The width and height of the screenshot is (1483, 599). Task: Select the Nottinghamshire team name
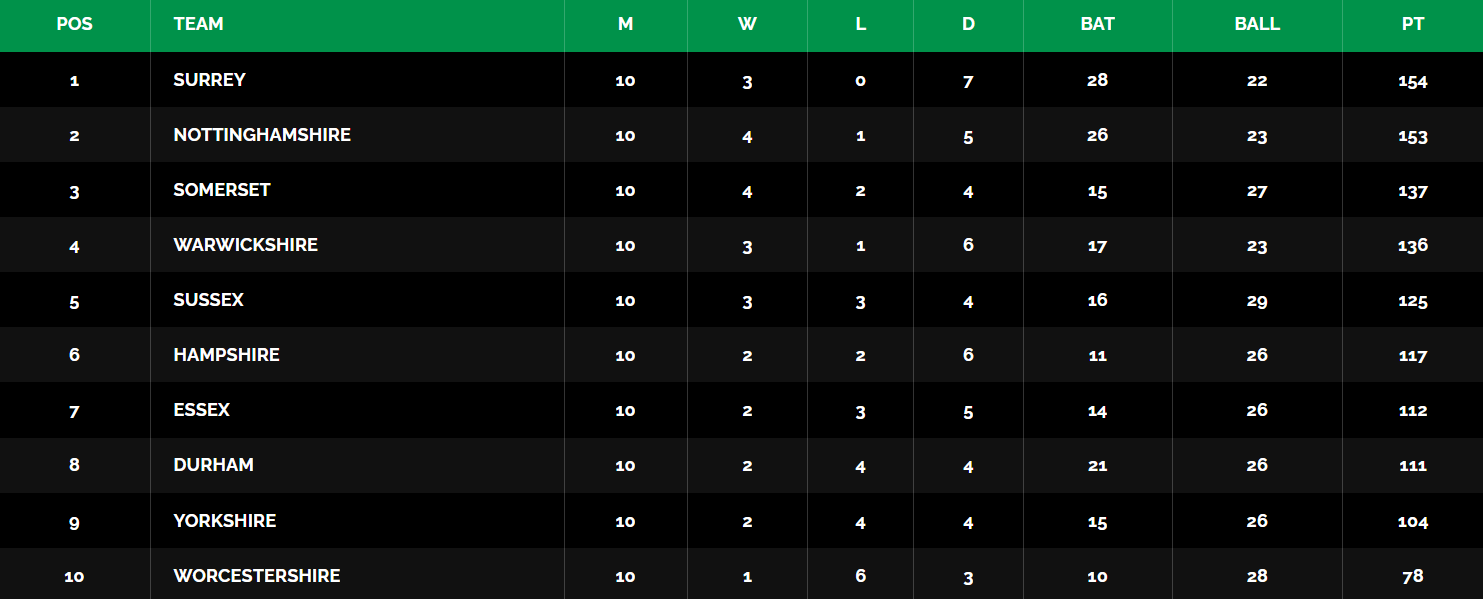coord(262,135)
